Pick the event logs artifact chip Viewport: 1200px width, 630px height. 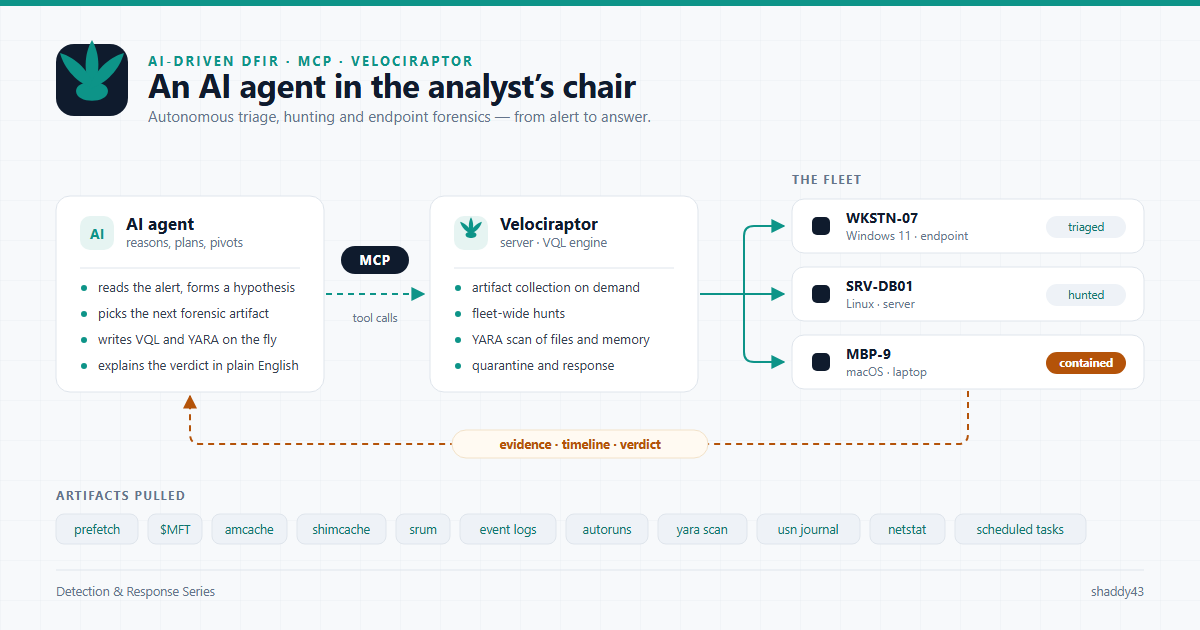pos(508,529)
